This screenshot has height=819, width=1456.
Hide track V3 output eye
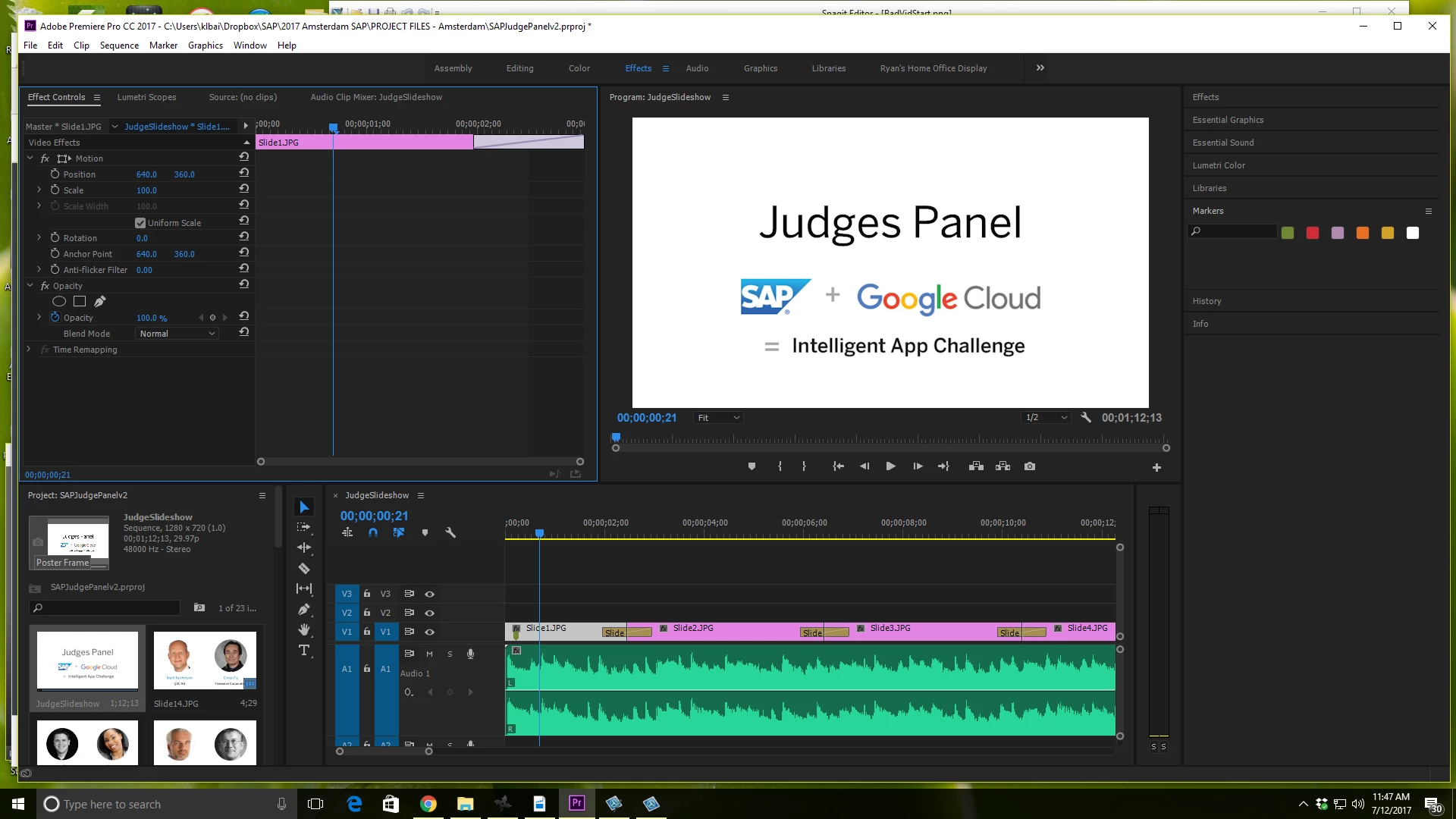(429, 594)
